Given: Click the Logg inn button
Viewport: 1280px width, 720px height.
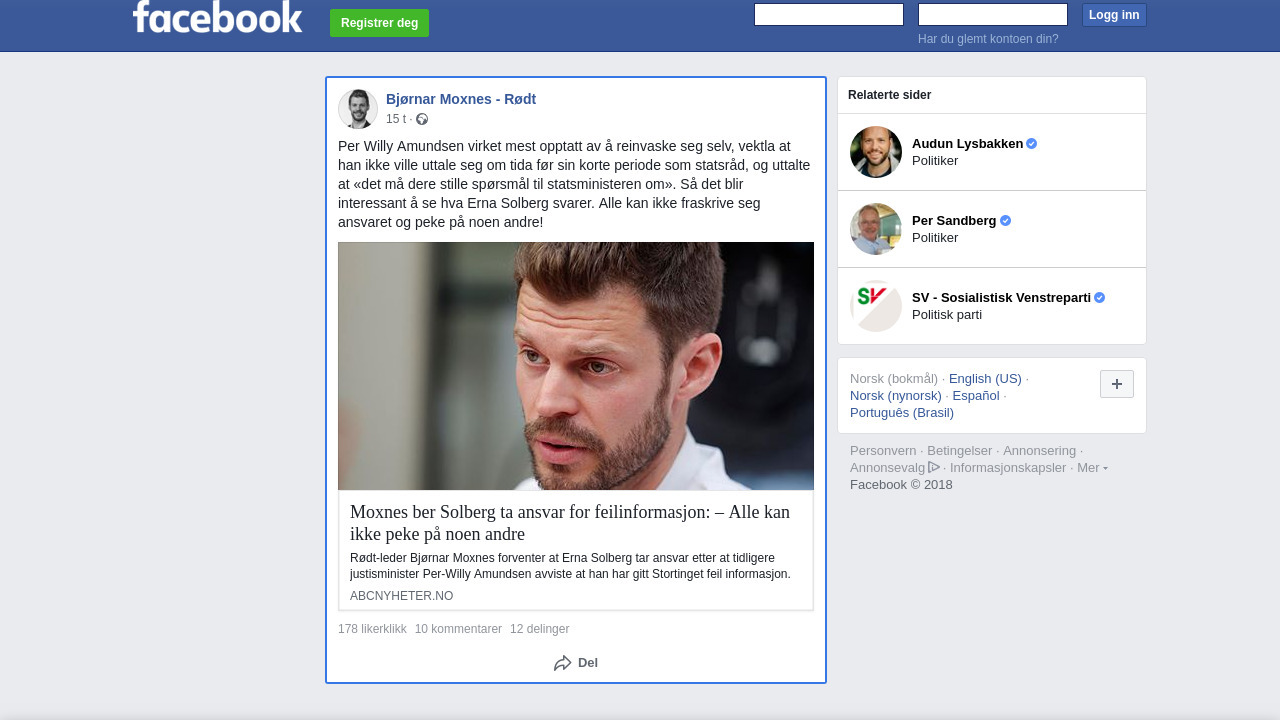Looking at the screenshot, I should point(1114,15).
